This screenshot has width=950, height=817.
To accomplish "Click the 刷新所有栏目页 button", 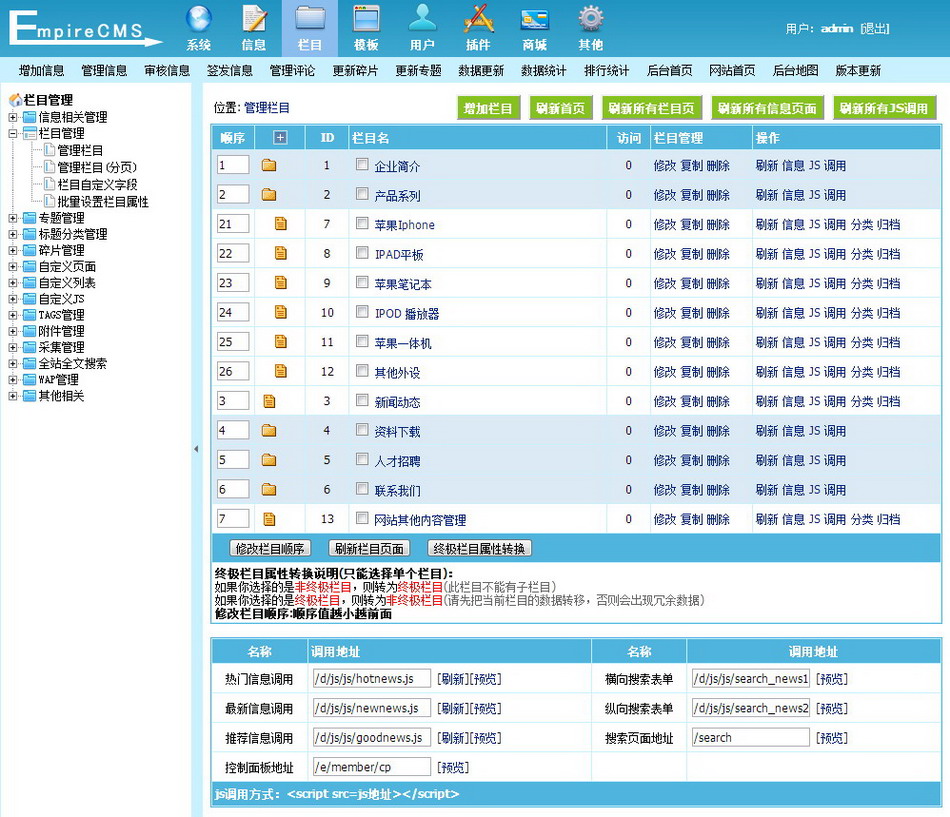I will (x=651, y=108).
